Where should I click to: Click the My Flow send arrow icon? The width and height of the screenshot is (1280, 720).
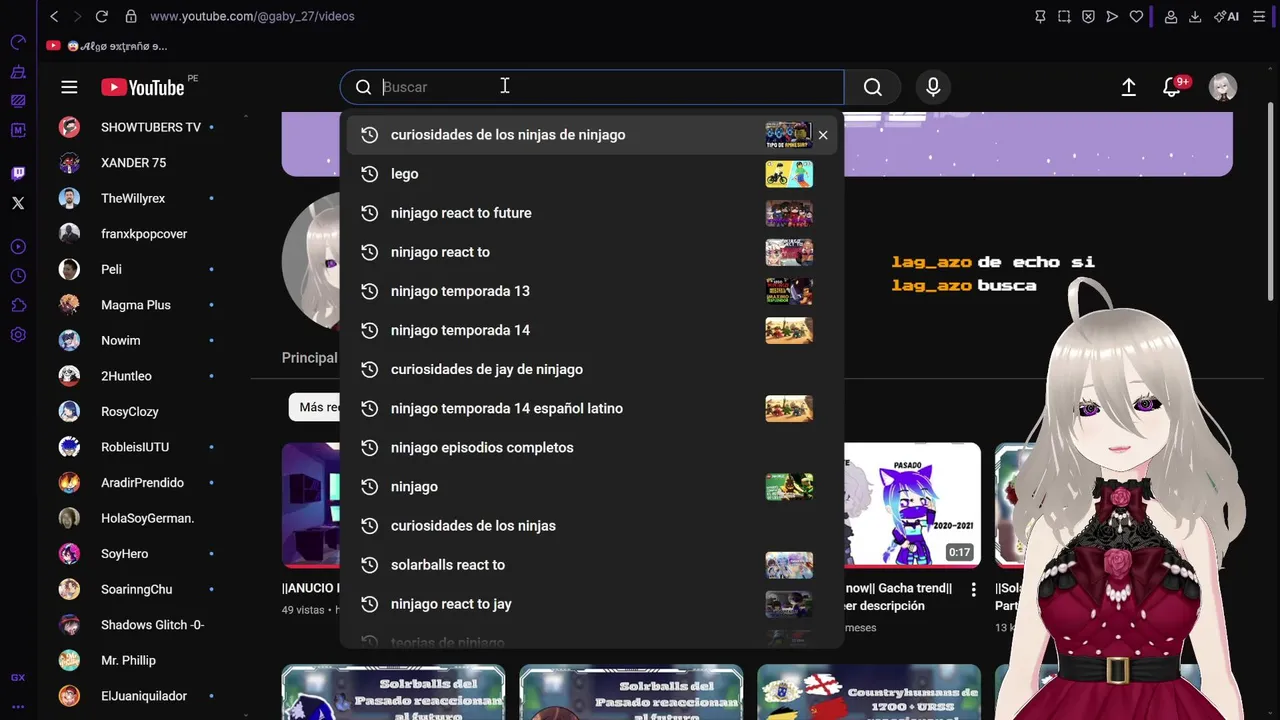1112,16
